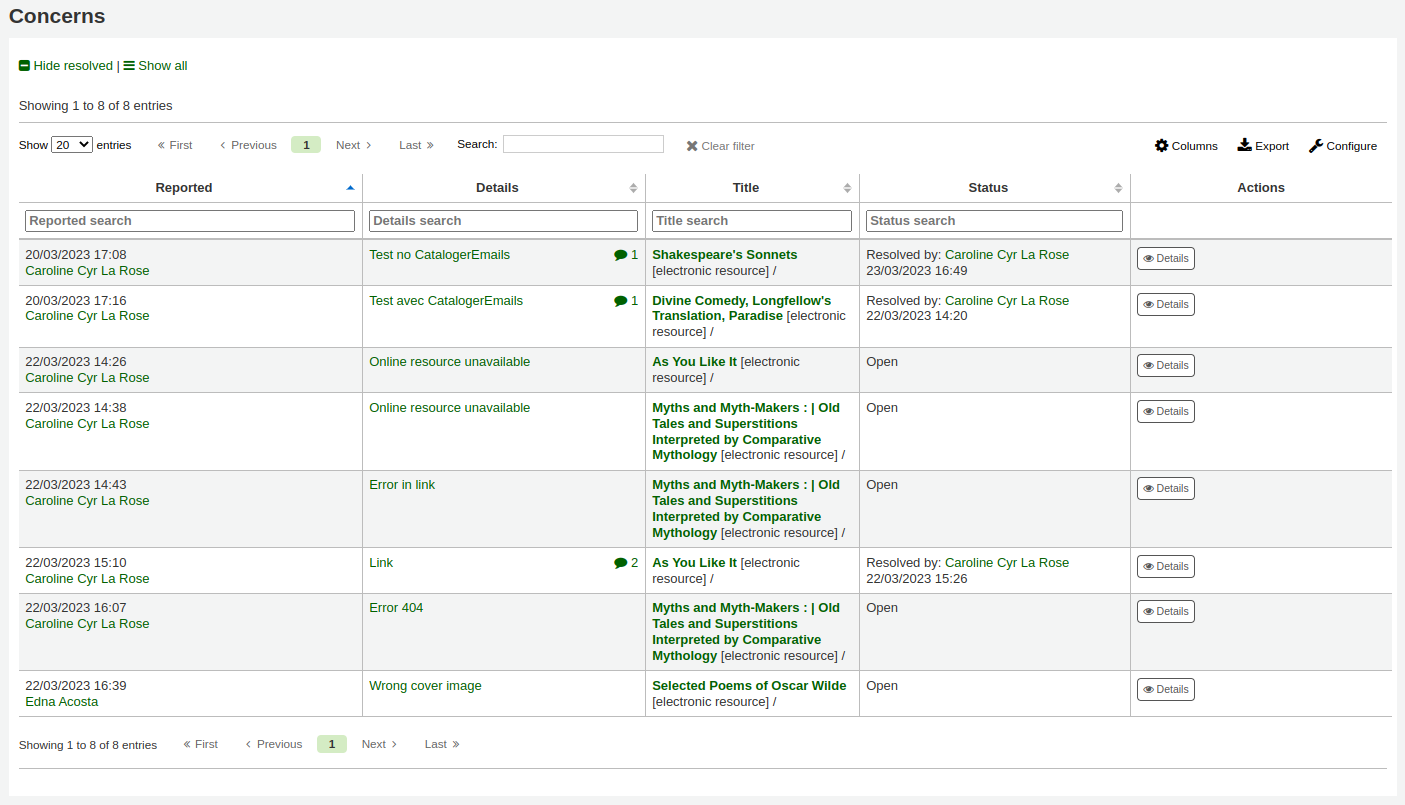Open the Error 404 concern link
This screenshot has height=805, width=1405.
pos(396,608)
